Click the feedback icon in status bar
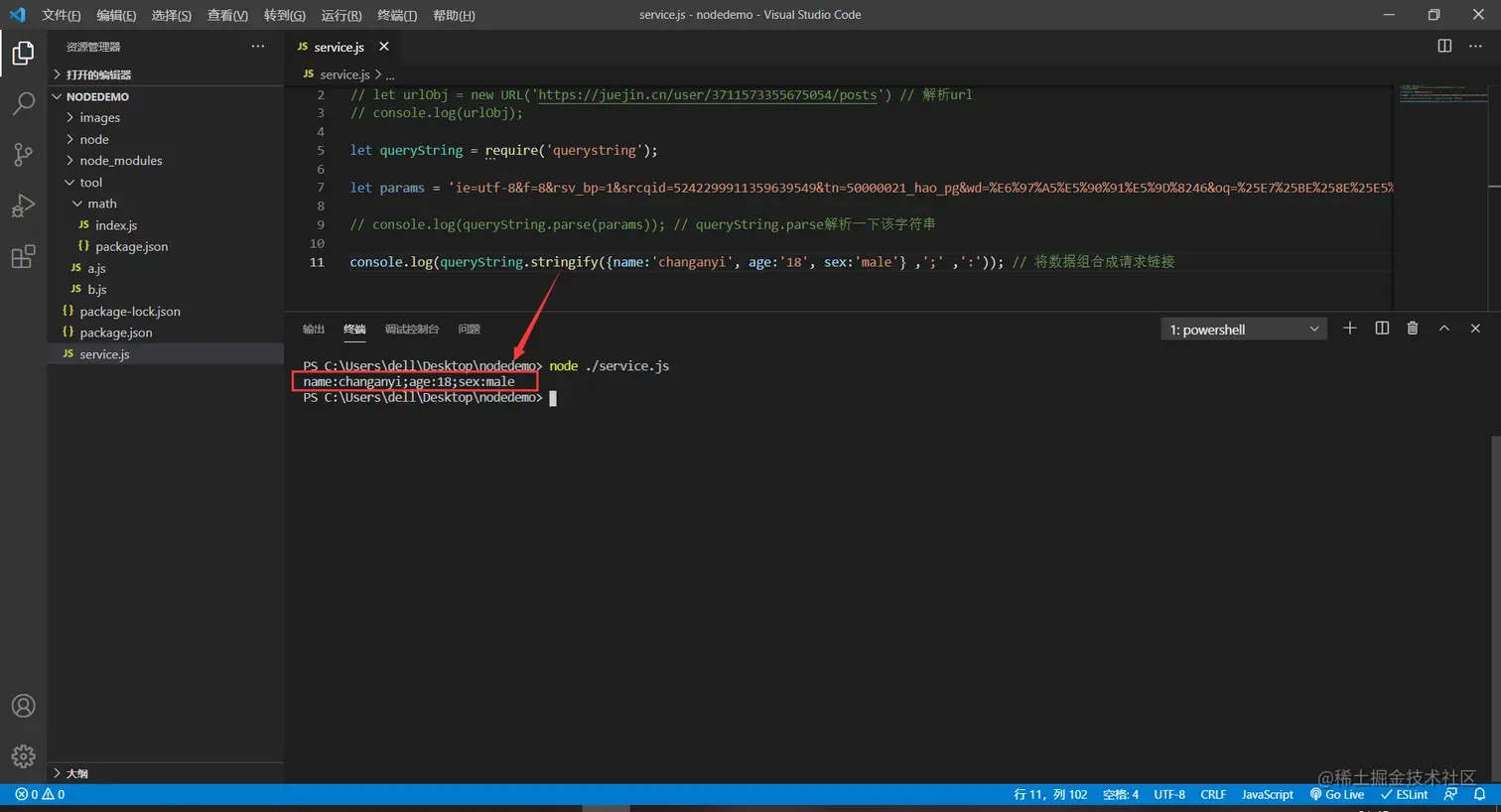Image resolution: width=1501 pixels, height=812 pixels. point(1451,794)
